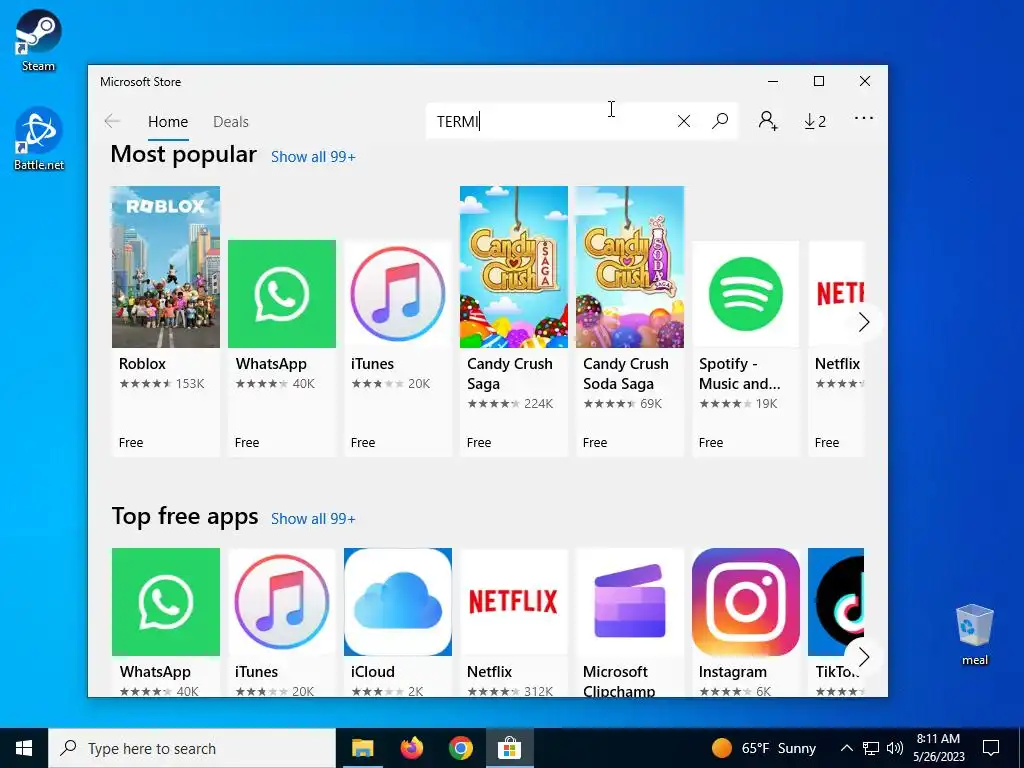Advance Top free apps row with right chevron

(863, 657)
